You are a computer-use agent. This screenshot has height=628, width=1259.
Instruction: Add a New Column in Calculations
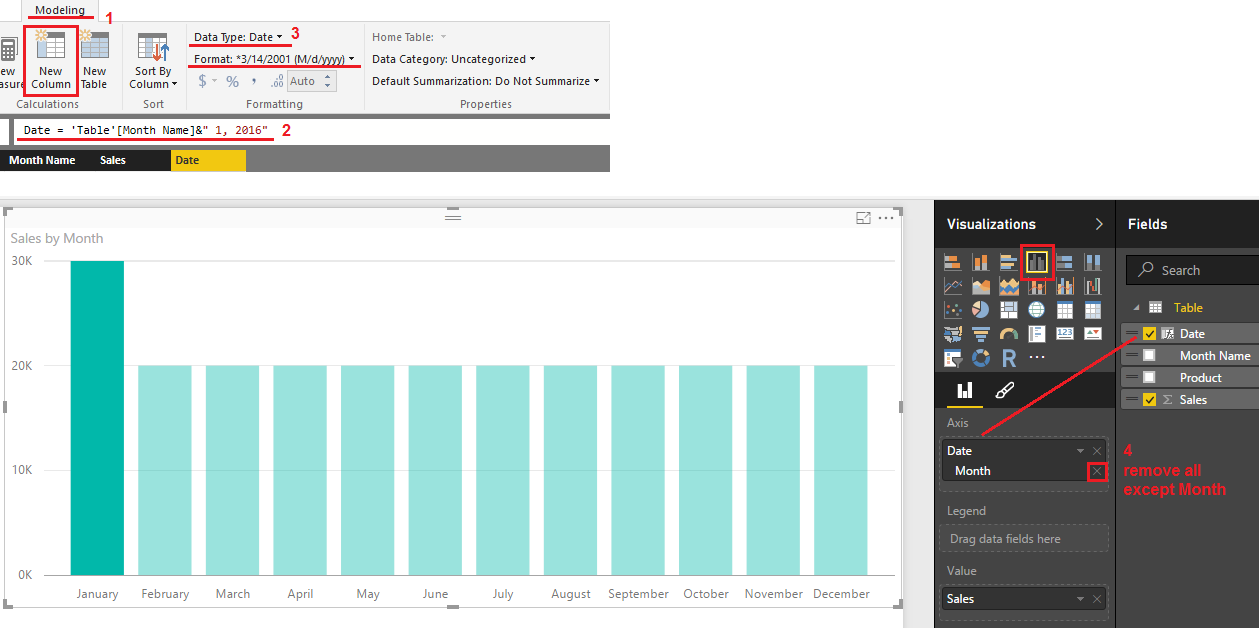point(51,60)
